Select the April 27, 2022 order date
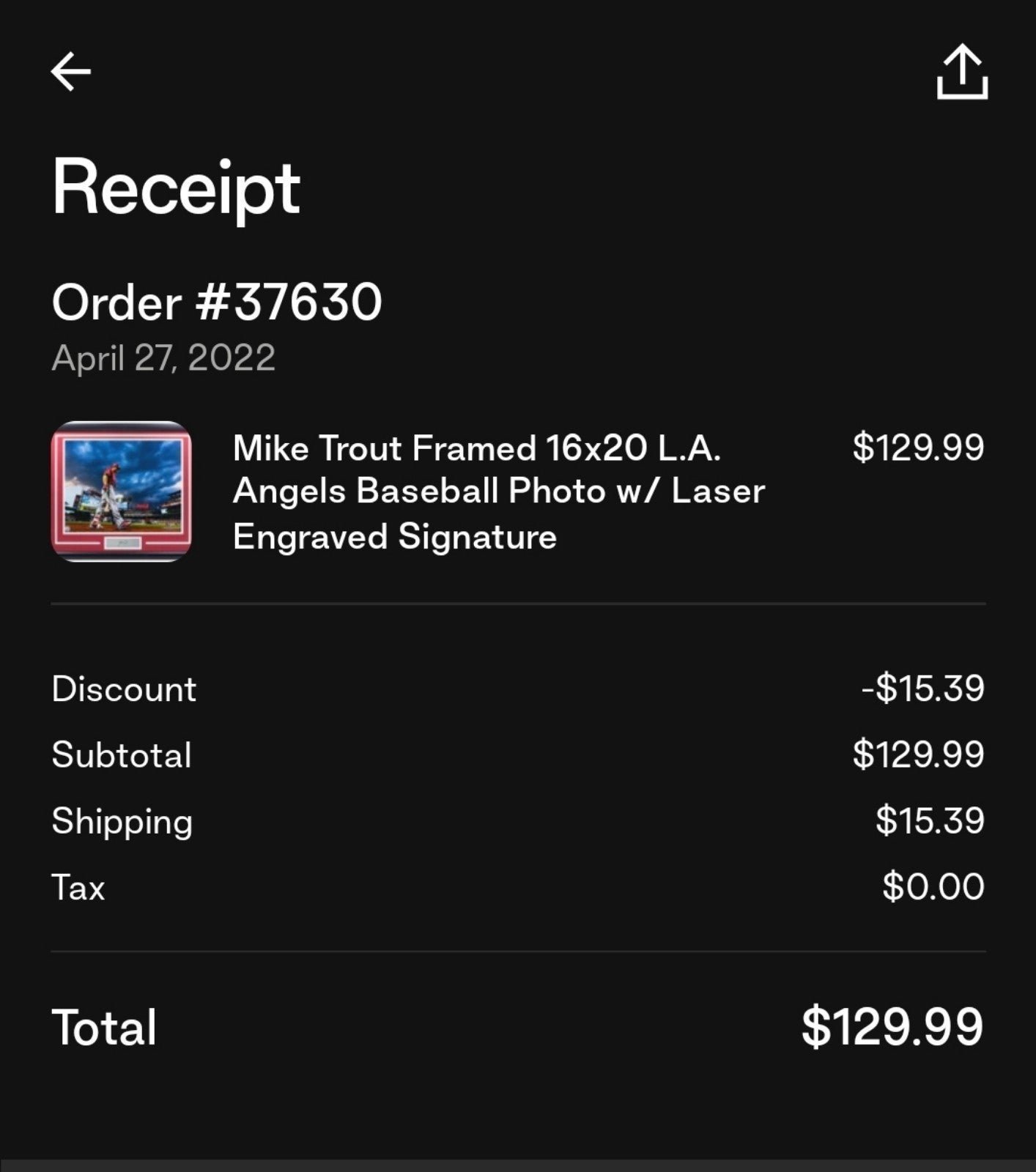Viewport: 1036px width, 1172px height. point(163,358)
